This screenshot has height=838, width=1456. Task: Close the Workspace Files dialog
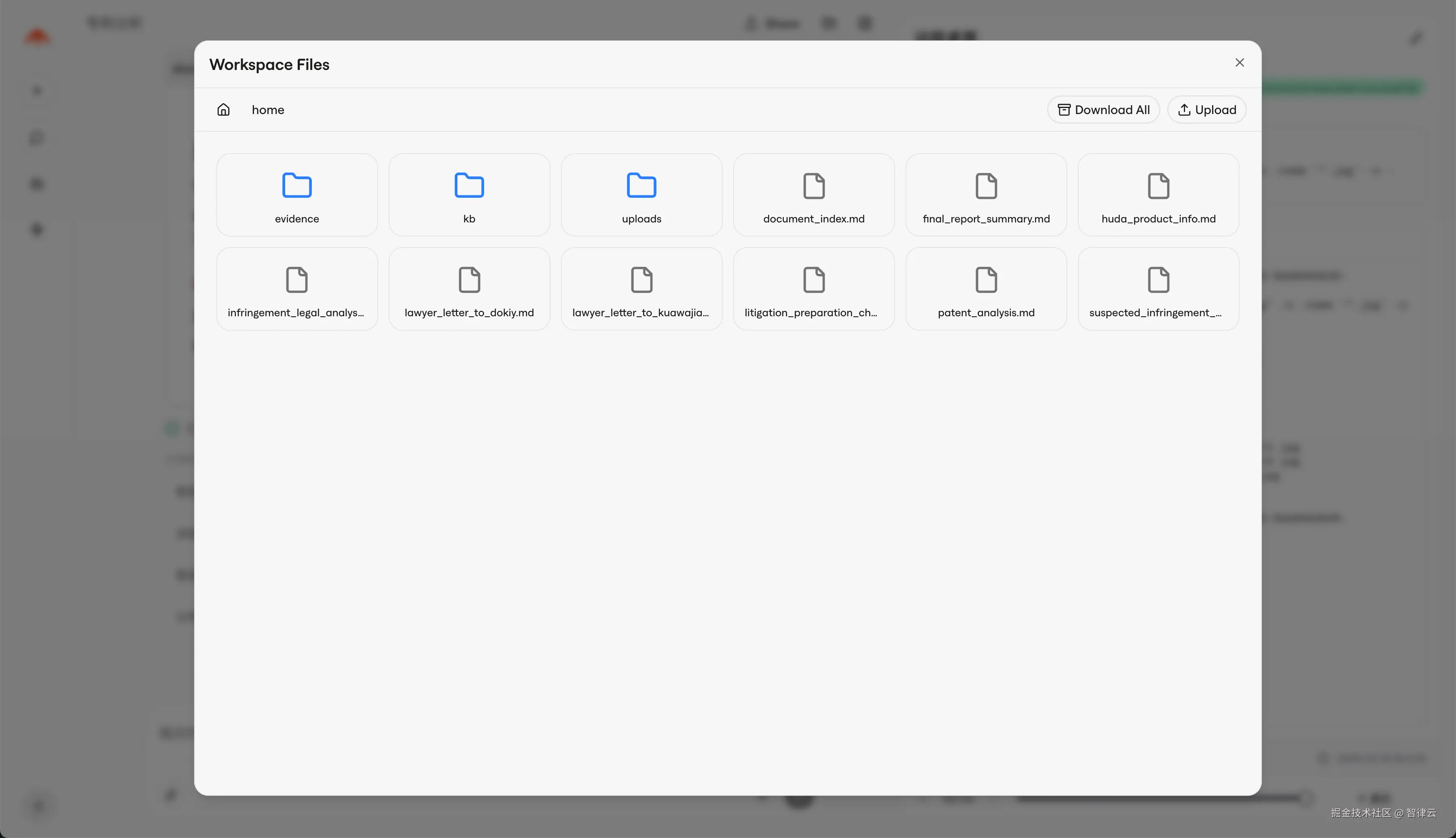pyautogui.click(x=1240, y=63)
